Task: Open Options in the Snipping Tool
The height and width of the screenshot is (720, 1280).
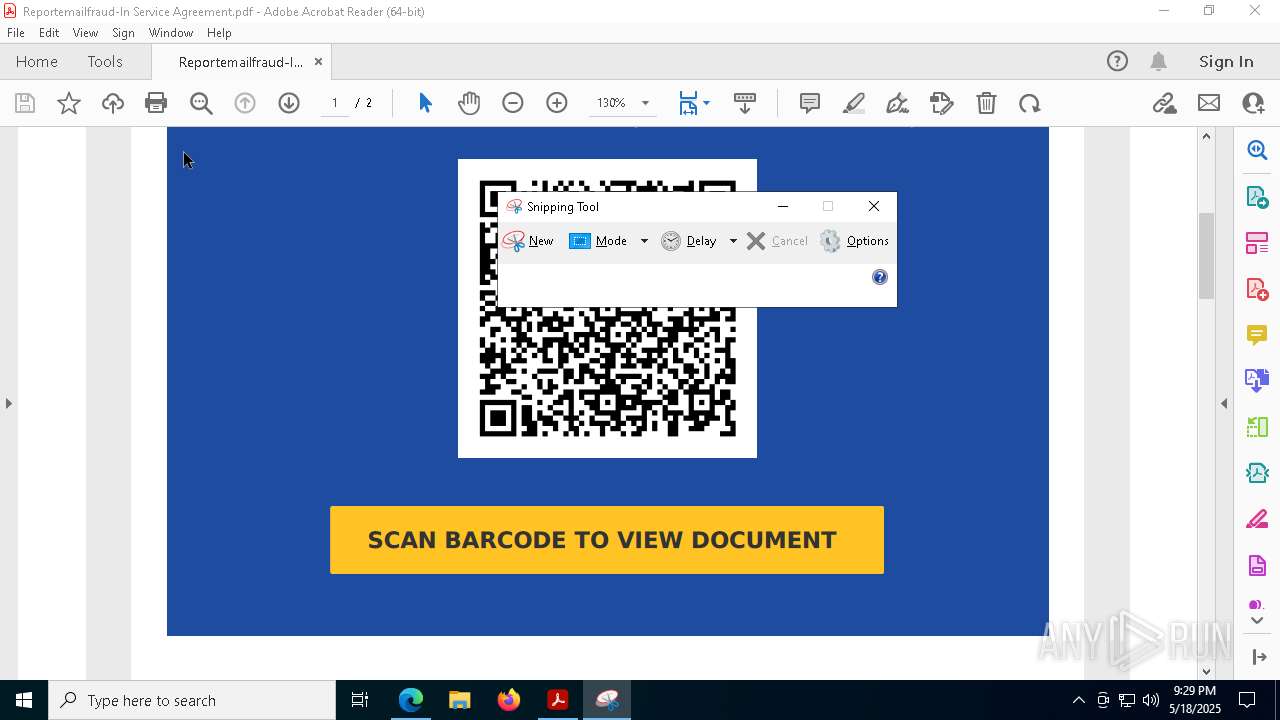Action: 855,241
